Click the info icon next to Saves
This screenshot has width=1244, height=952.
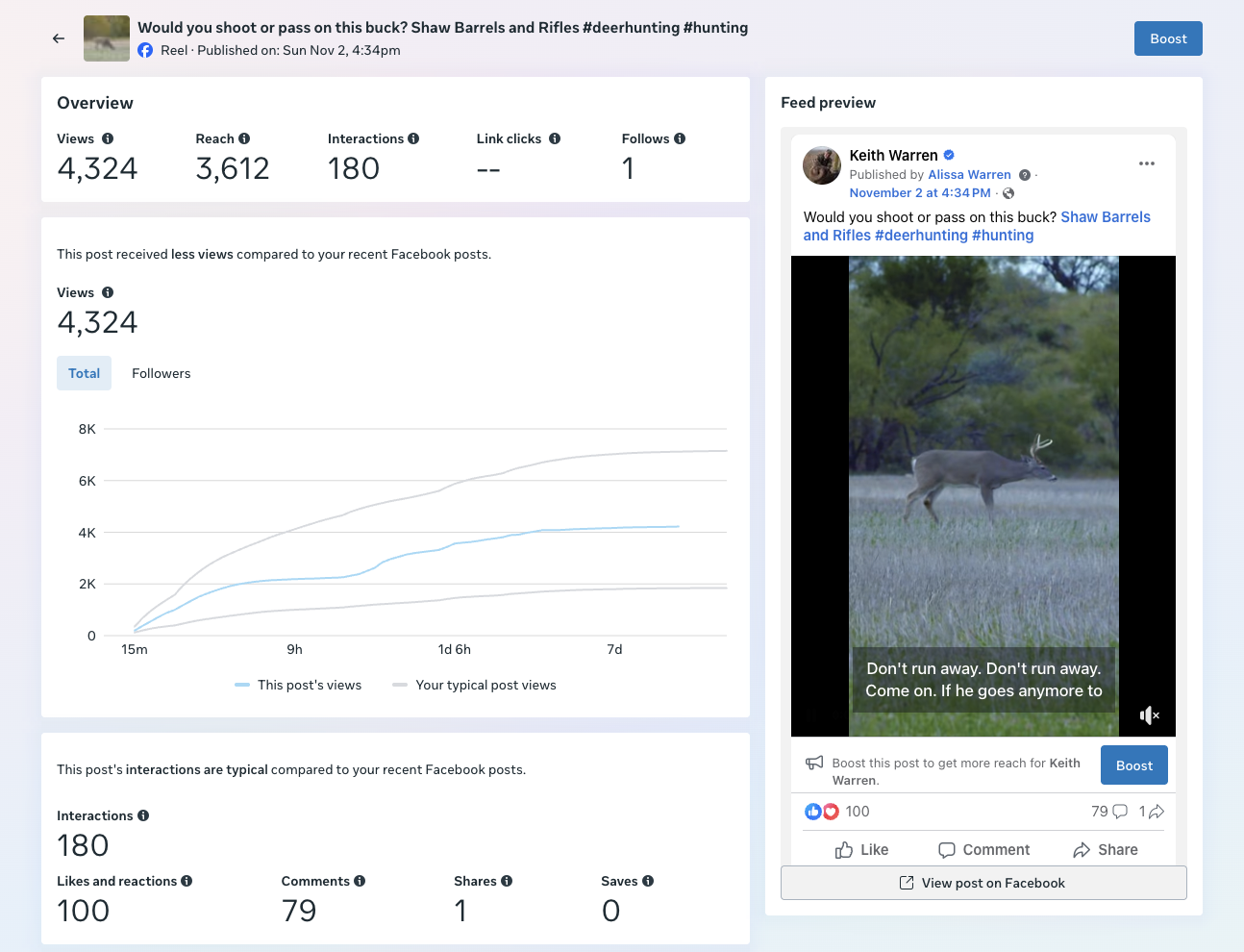pyautogui.click(x=648, y=881)
